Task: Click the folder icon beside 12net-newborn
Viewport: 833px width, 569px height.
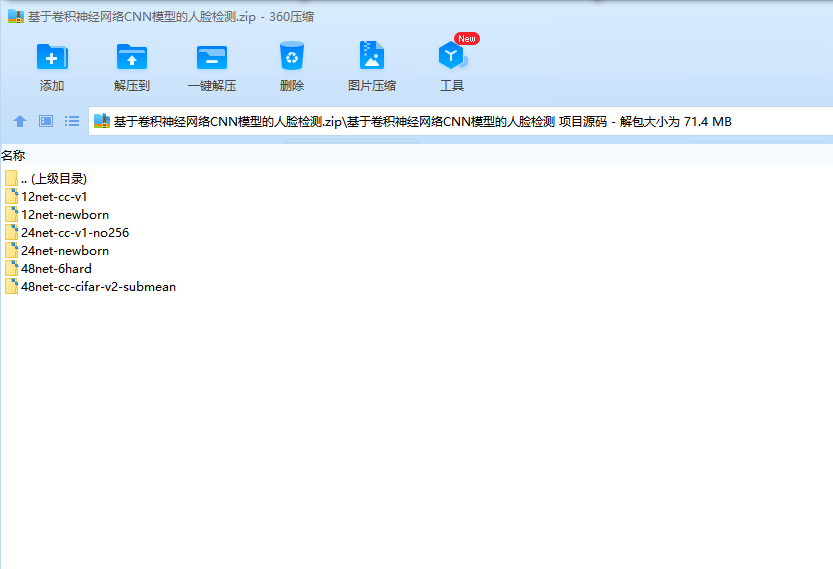Action: (12, 214)
